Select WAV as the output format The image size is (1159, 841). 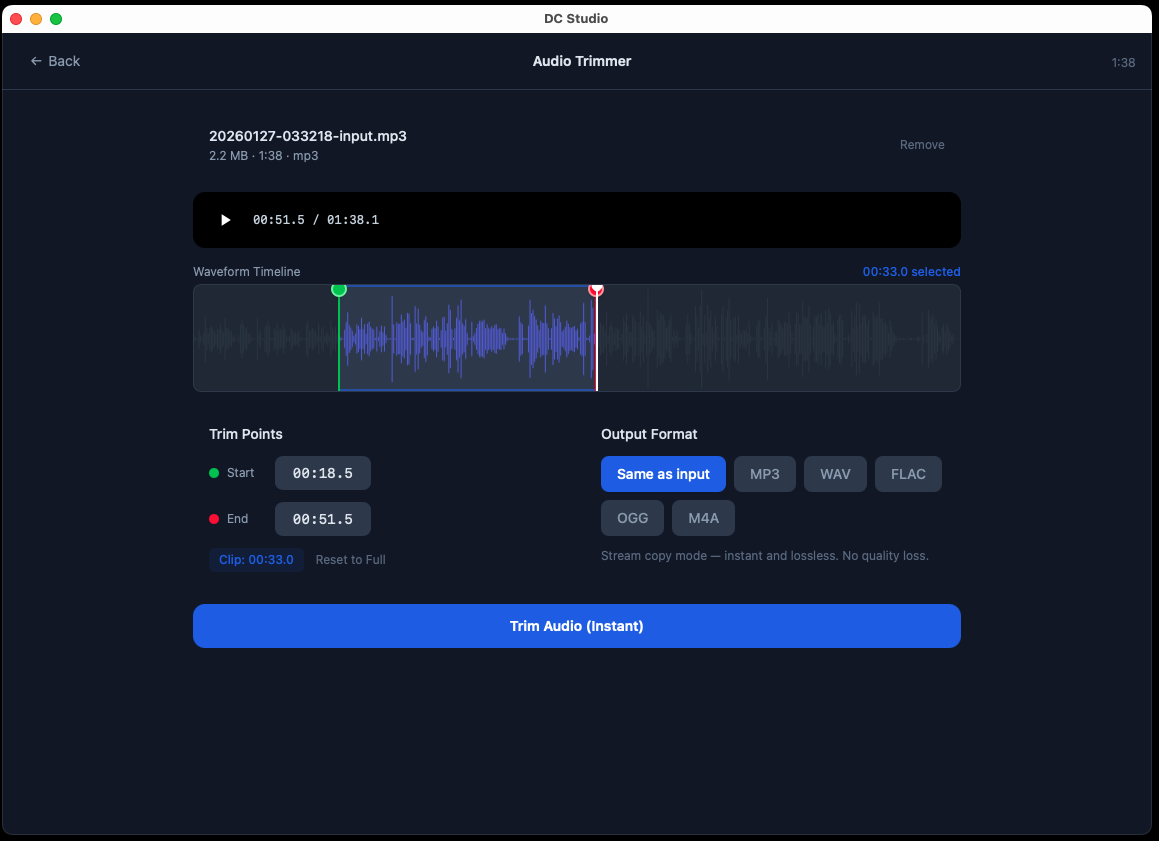coord(835,473)
